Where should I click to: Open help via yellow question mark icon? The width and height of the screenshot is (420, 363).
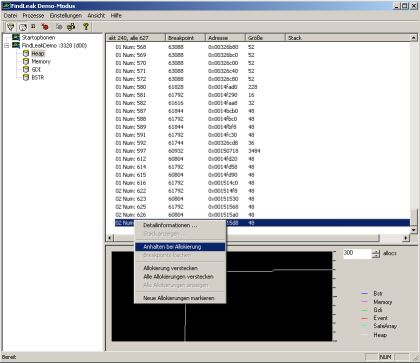[x=86, y=26]
